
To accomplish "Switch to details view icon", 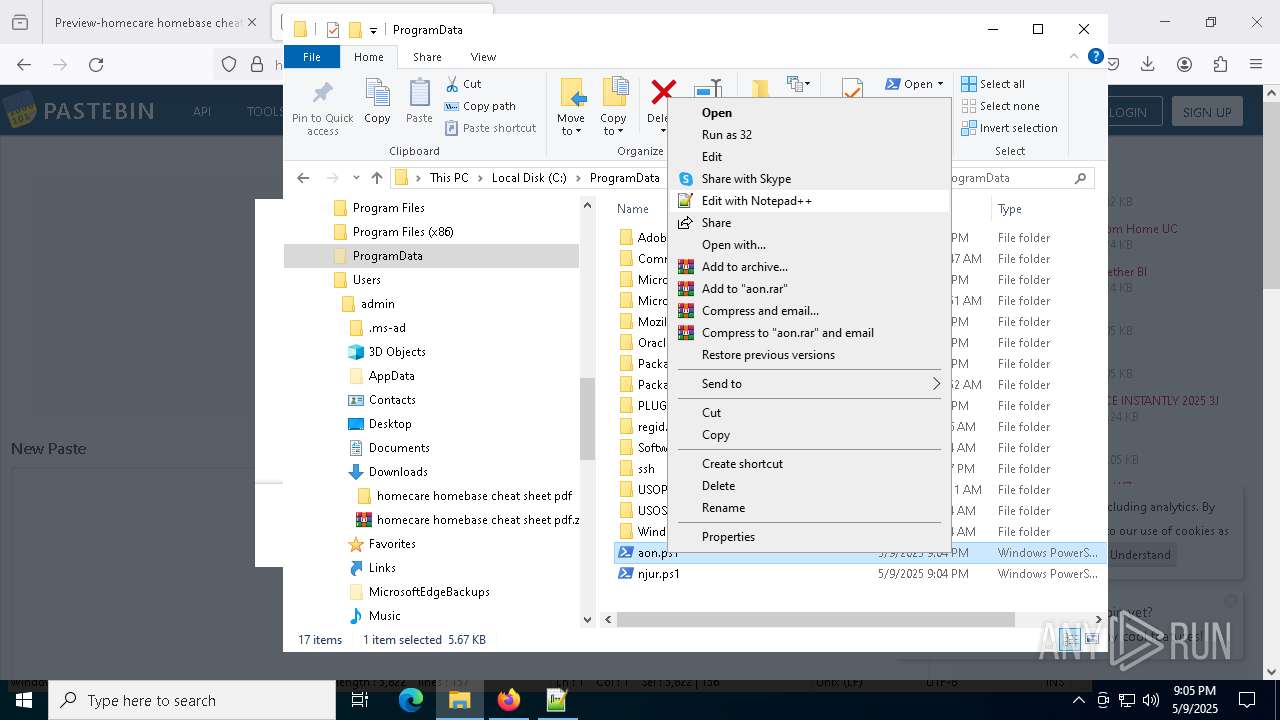I will coord(1071,640).
